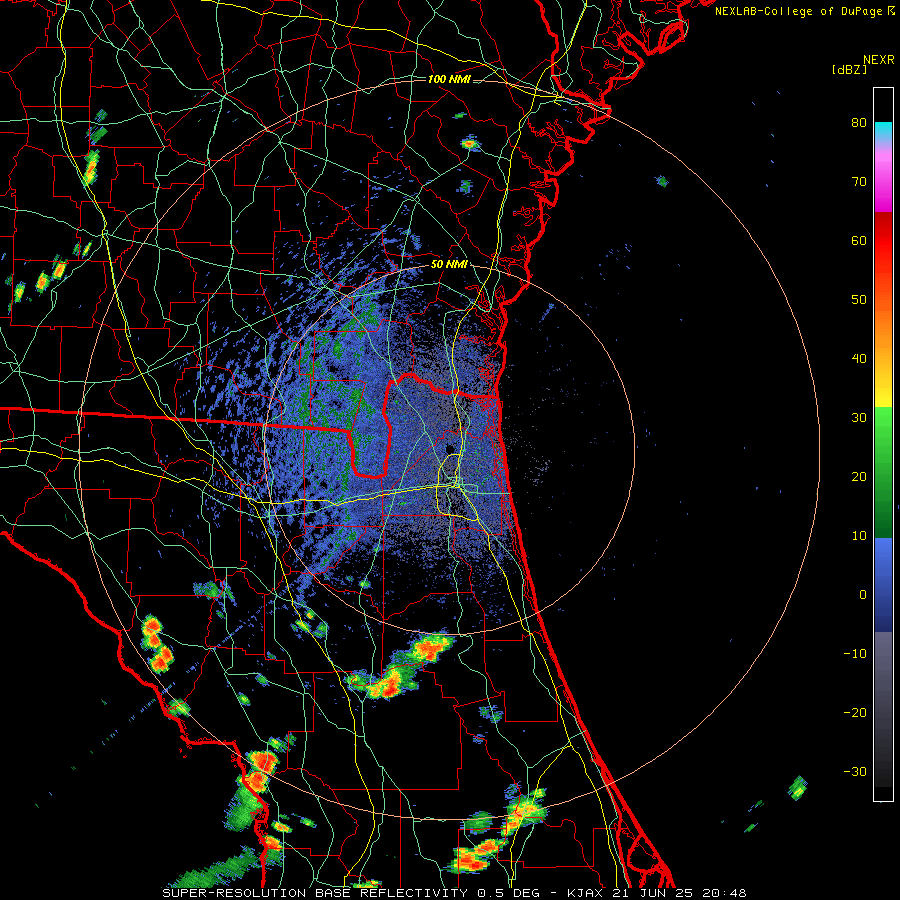Screen dimensions: 900x900
Task: Click the 30 value on the dBZ scale
Action: (859, 417)
